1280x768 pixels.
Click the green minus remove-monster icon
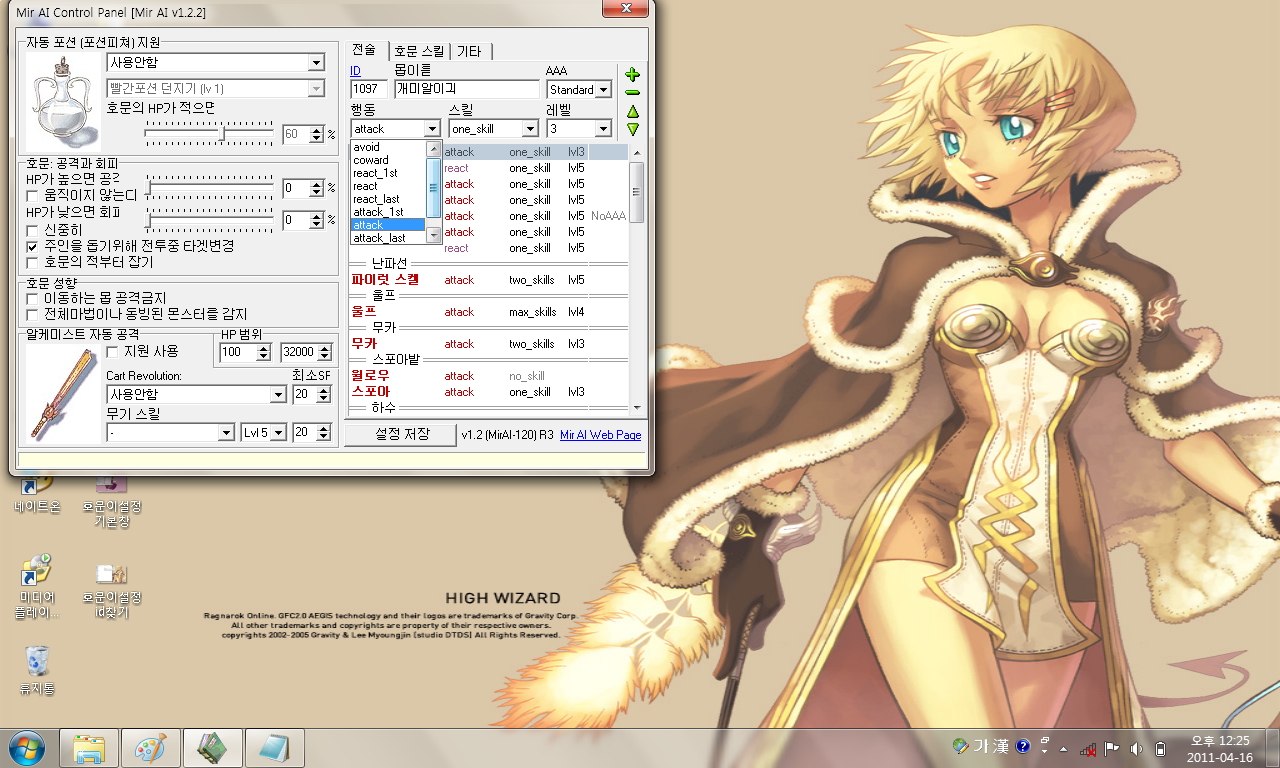tap(632, 92)
